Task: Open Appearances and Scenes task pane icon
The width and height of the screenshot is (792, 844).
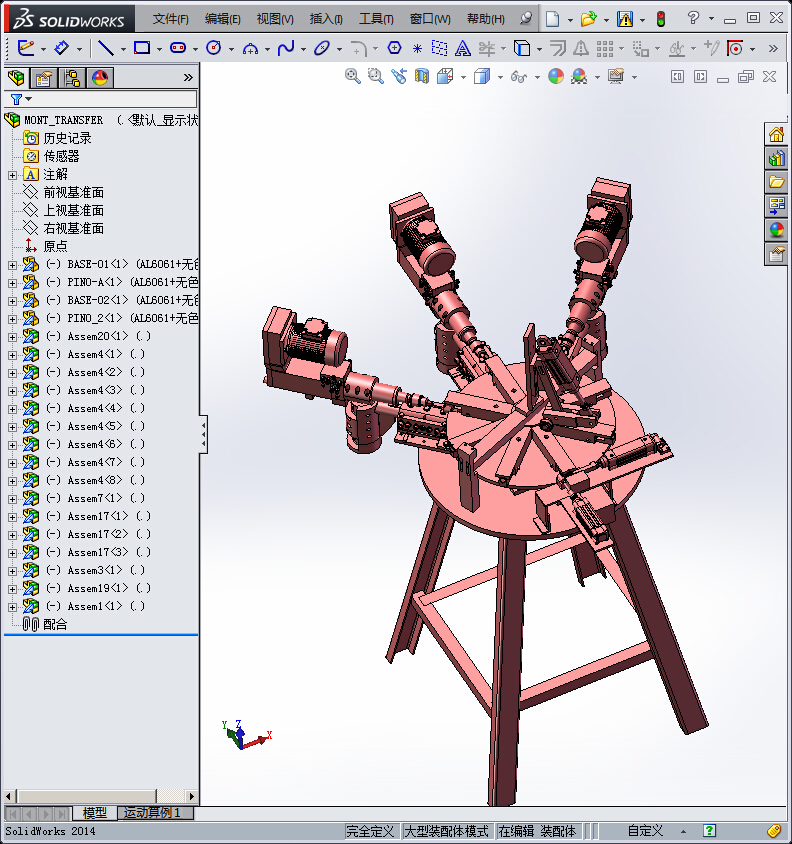Action: click(776, 230)
